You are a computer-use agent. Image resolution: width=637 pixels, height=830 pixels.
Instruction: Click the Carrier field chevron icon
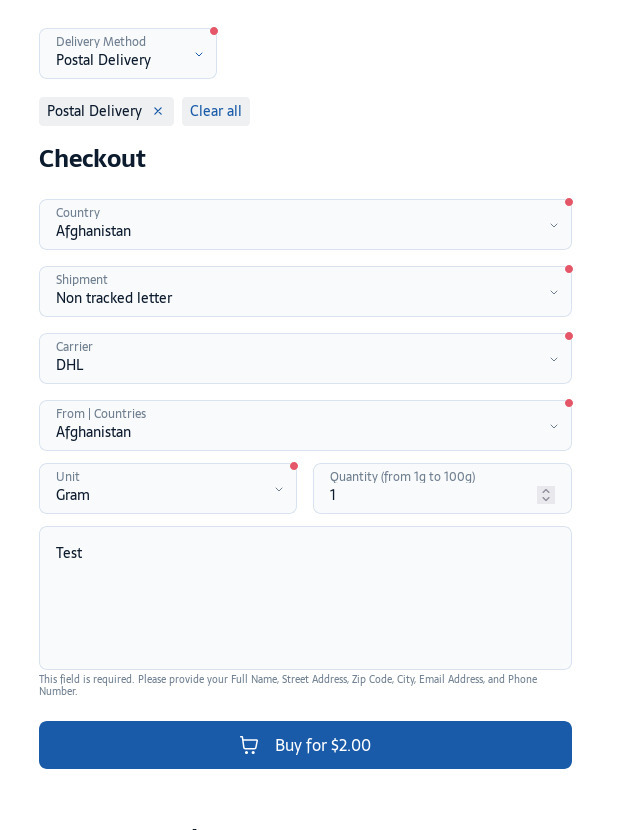[x=554, y=359]
